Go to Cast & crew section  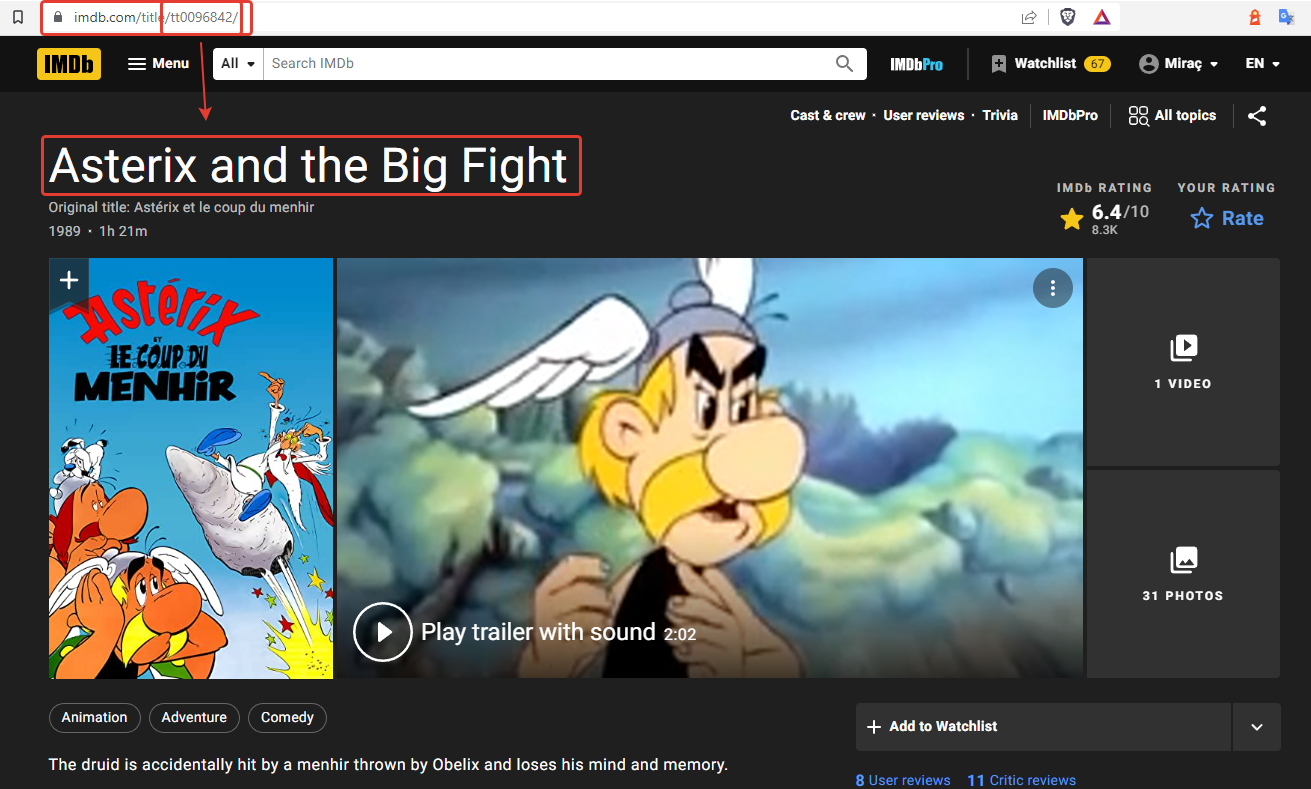(828, 116)
